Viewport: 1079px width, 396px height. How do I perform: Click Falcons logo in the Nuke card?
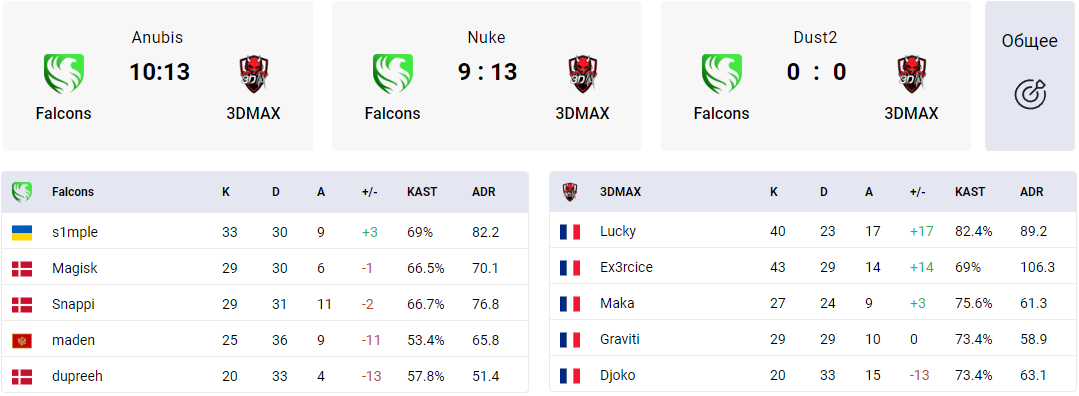(x=392, y=74)
